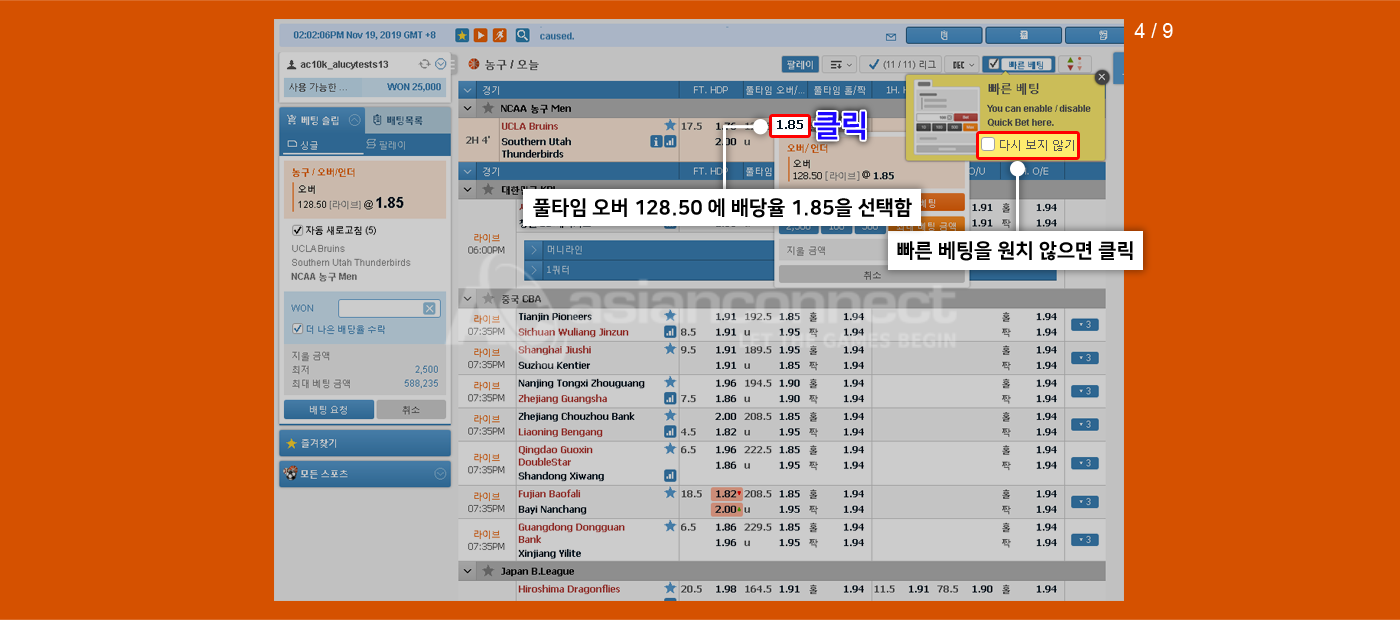Open the stats chart icon for Southern Utah Thunderbirds
The height and width of the screenshot is (620, 1400).
pyautogui.click(x=670, y=142)
